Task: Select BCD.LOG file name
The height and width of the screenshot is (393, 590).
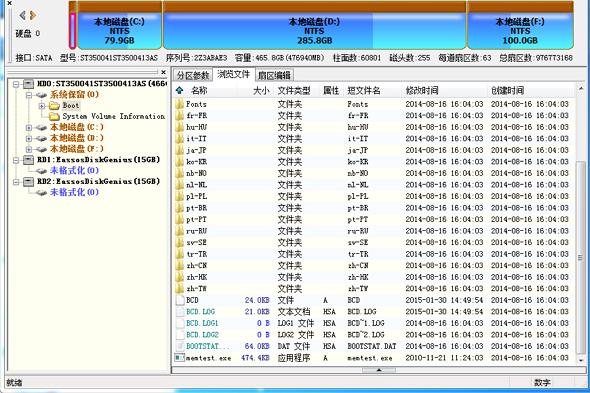Action: point(201,312)
